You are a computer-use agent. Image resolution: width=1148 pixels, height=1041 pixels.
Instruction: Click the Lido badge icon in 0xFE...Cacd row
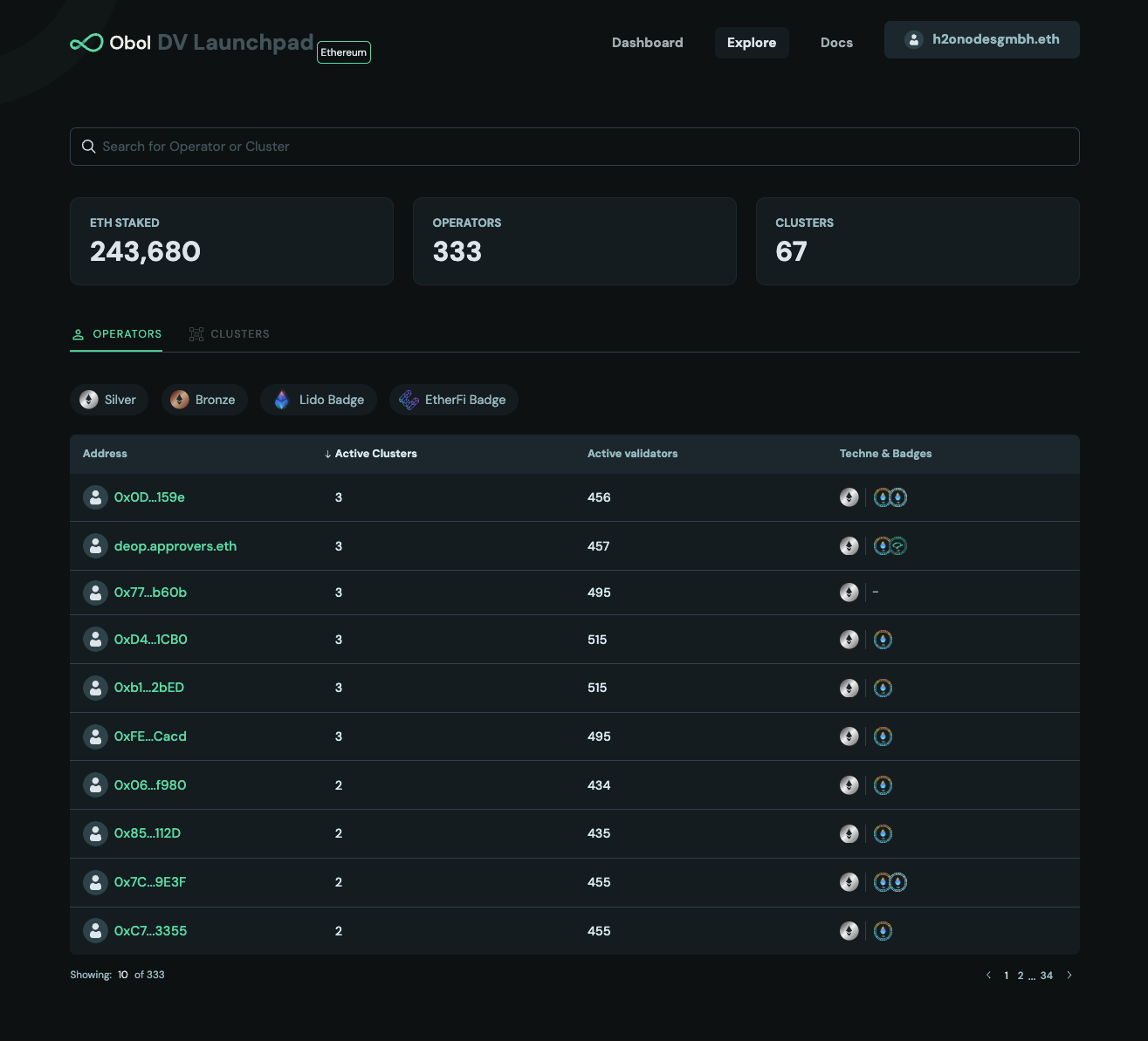point(883,736)
